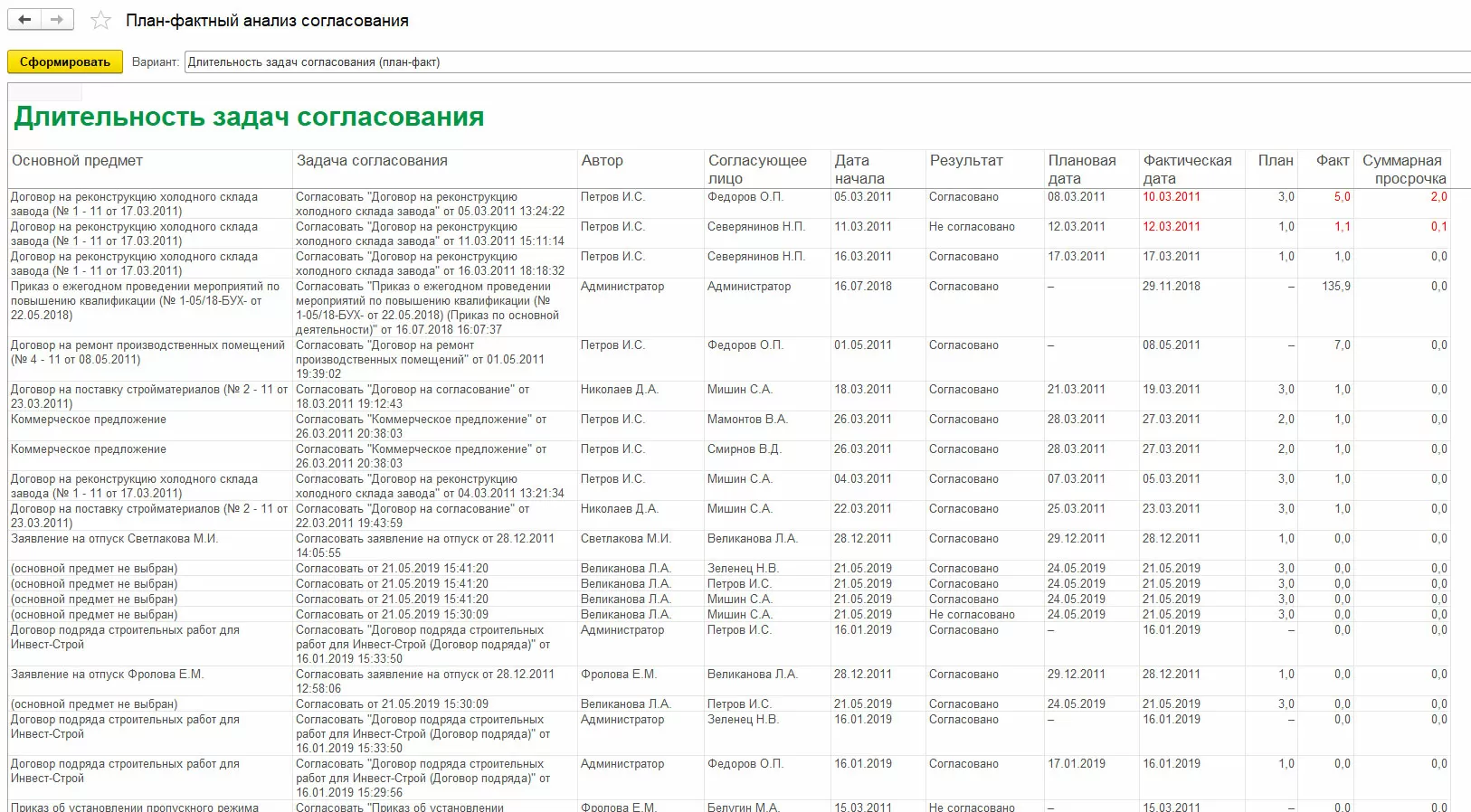Add report to favorites with star icon
This screenshot has width=1471, height=812.
[x=100, y=21]
